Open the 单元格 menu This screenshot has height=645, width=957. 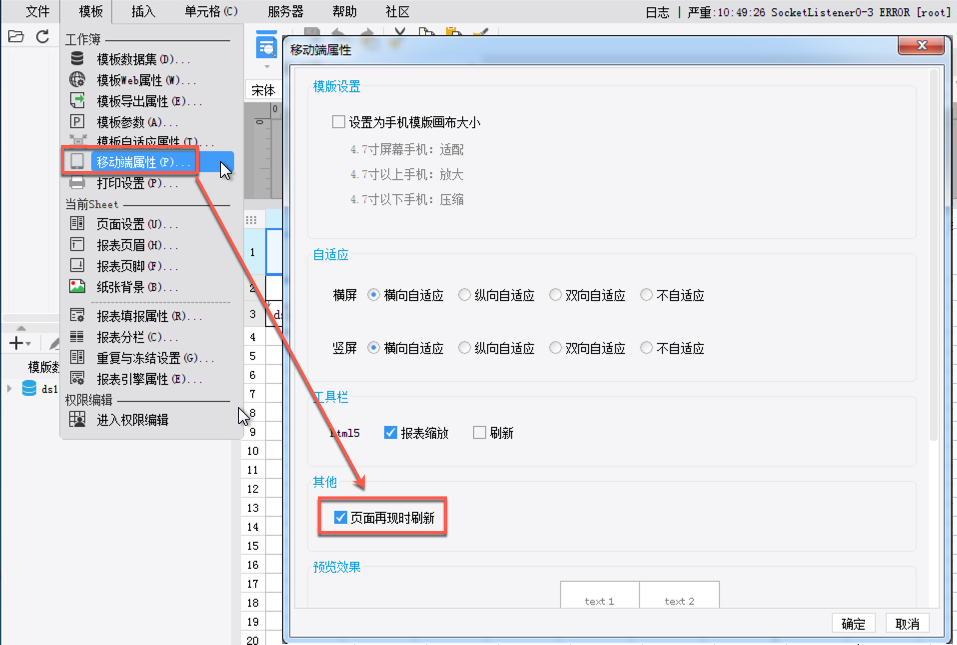point(211,12)
